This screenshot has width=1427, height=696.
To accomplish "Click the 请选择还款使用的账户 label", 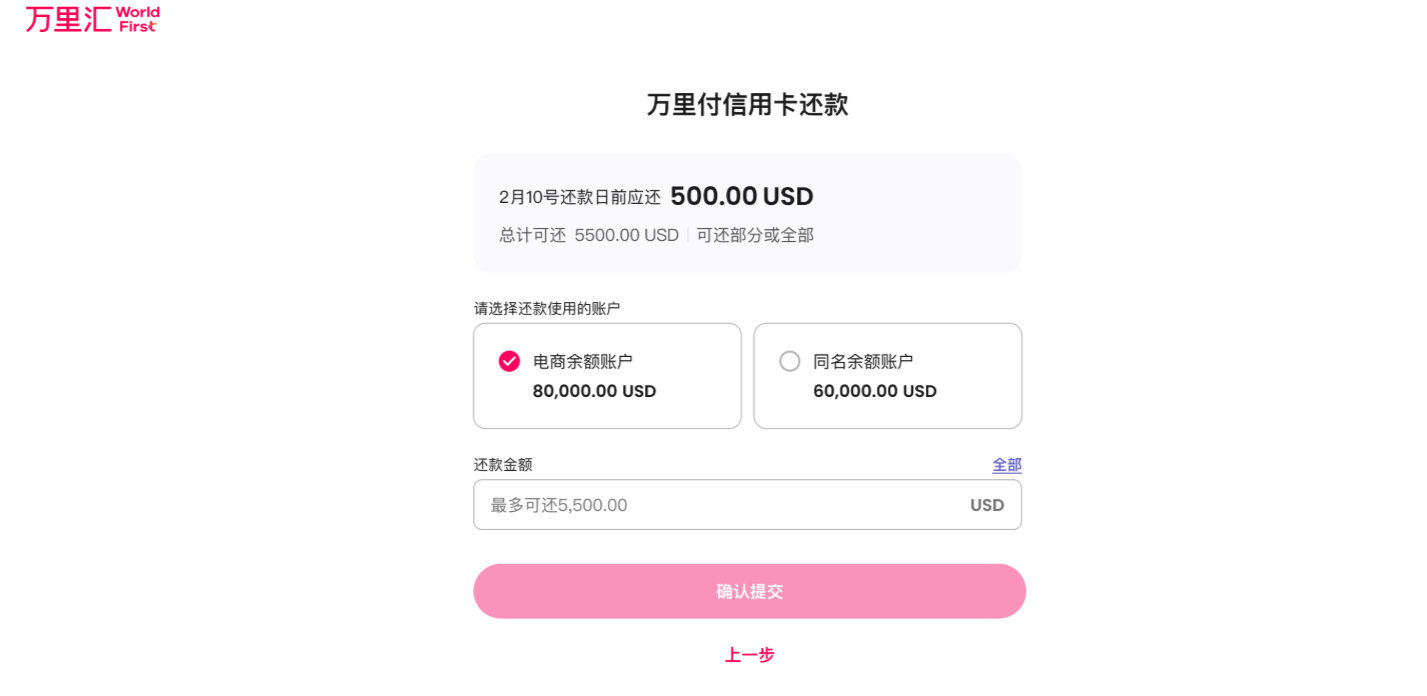I will click(545, 307).
